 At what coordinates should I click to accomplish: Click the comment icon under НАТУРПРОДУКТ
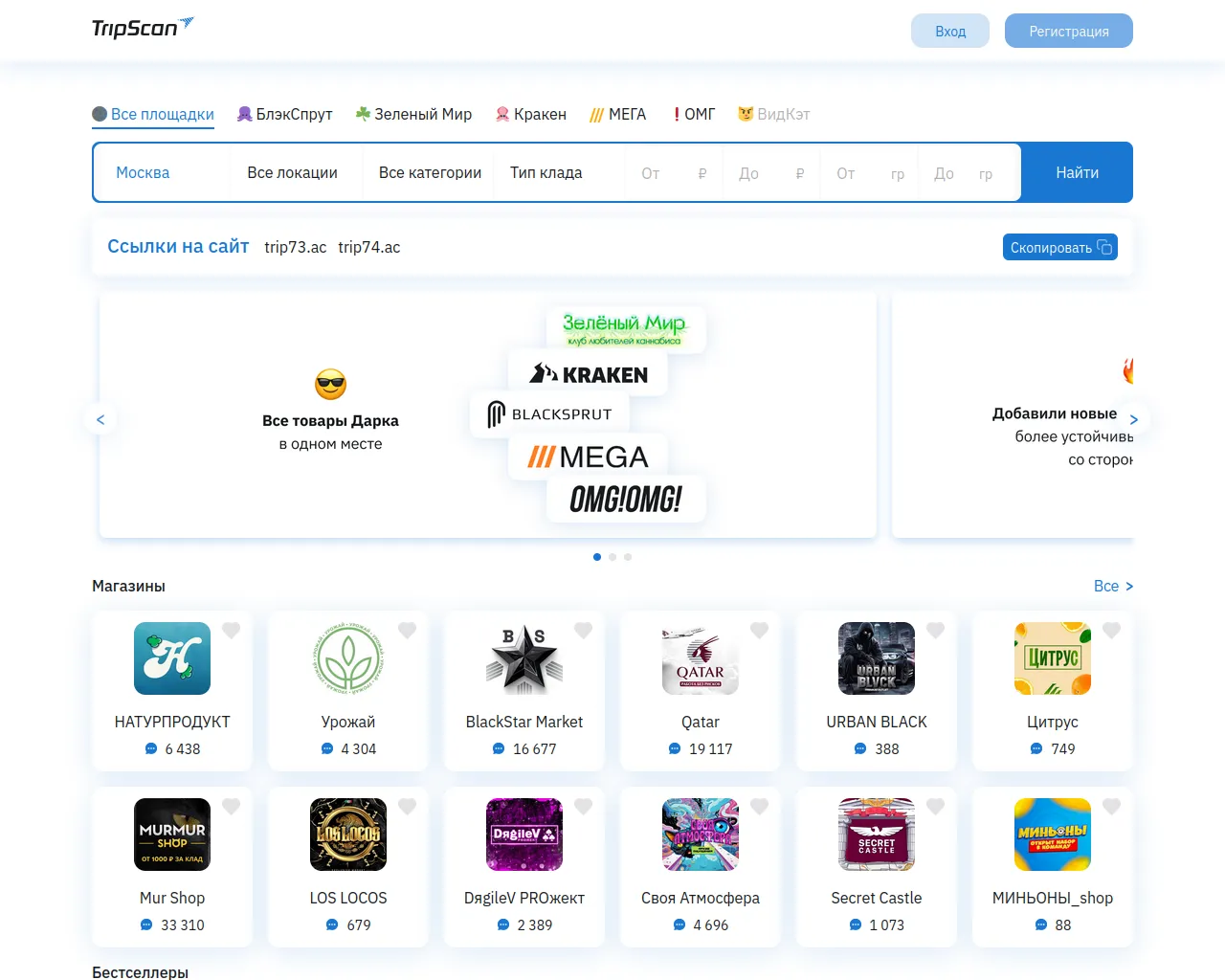(151, 748)
